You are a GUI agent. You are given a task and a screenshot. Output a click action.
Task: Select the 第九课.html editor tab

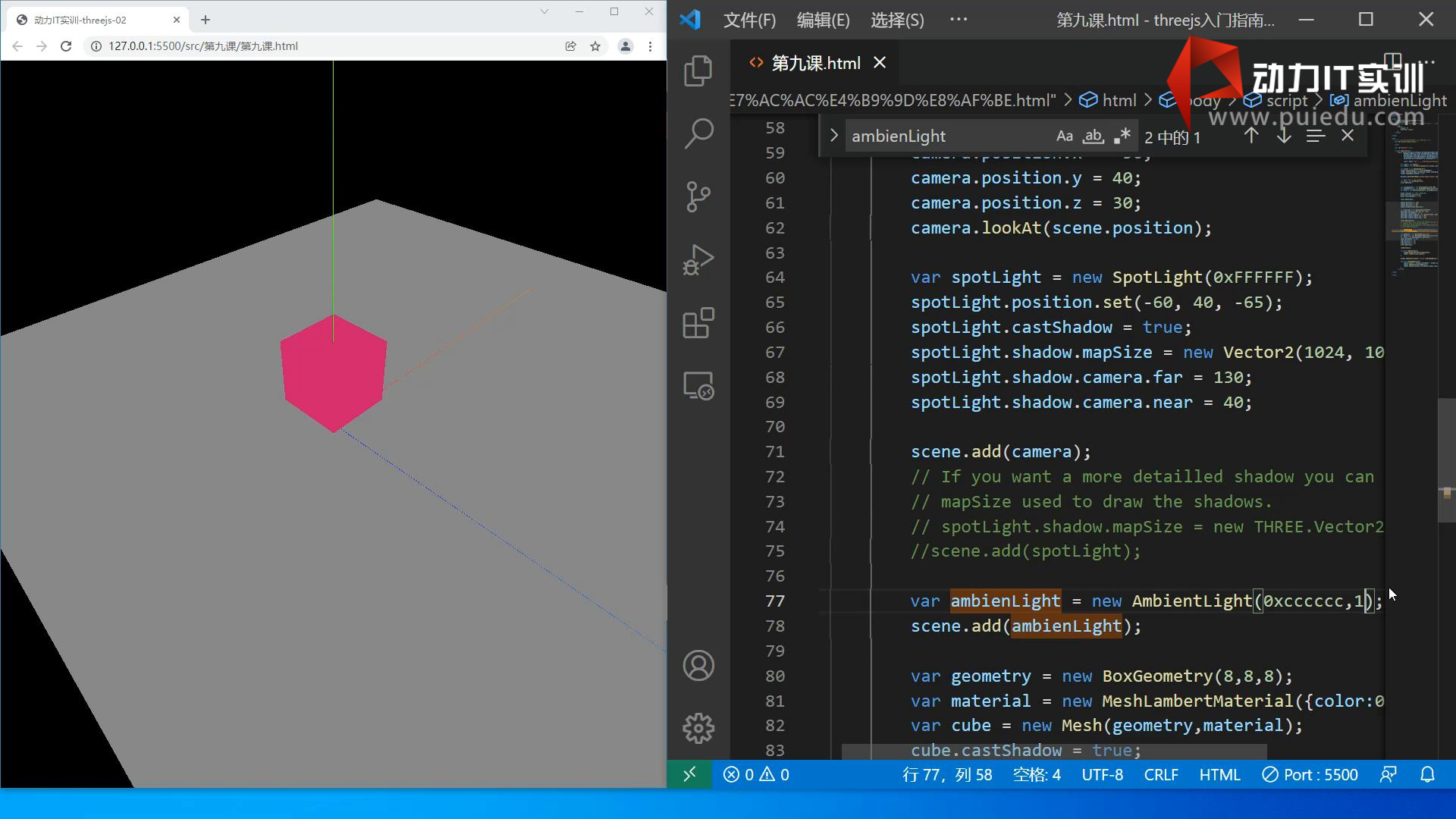(x=815, y=63)
